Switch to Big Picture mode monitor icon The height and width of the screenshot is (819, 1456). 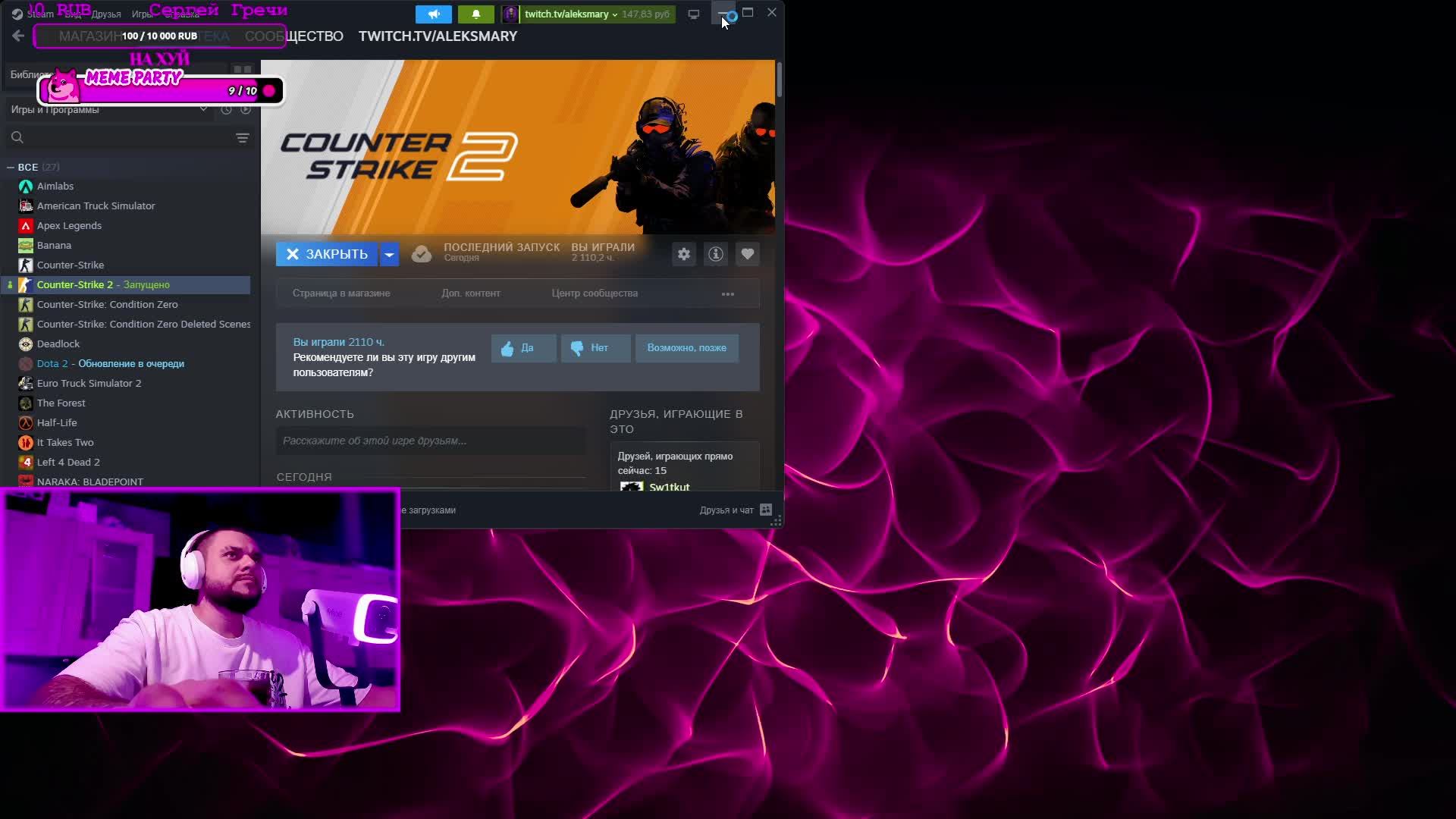pos(693,14)
